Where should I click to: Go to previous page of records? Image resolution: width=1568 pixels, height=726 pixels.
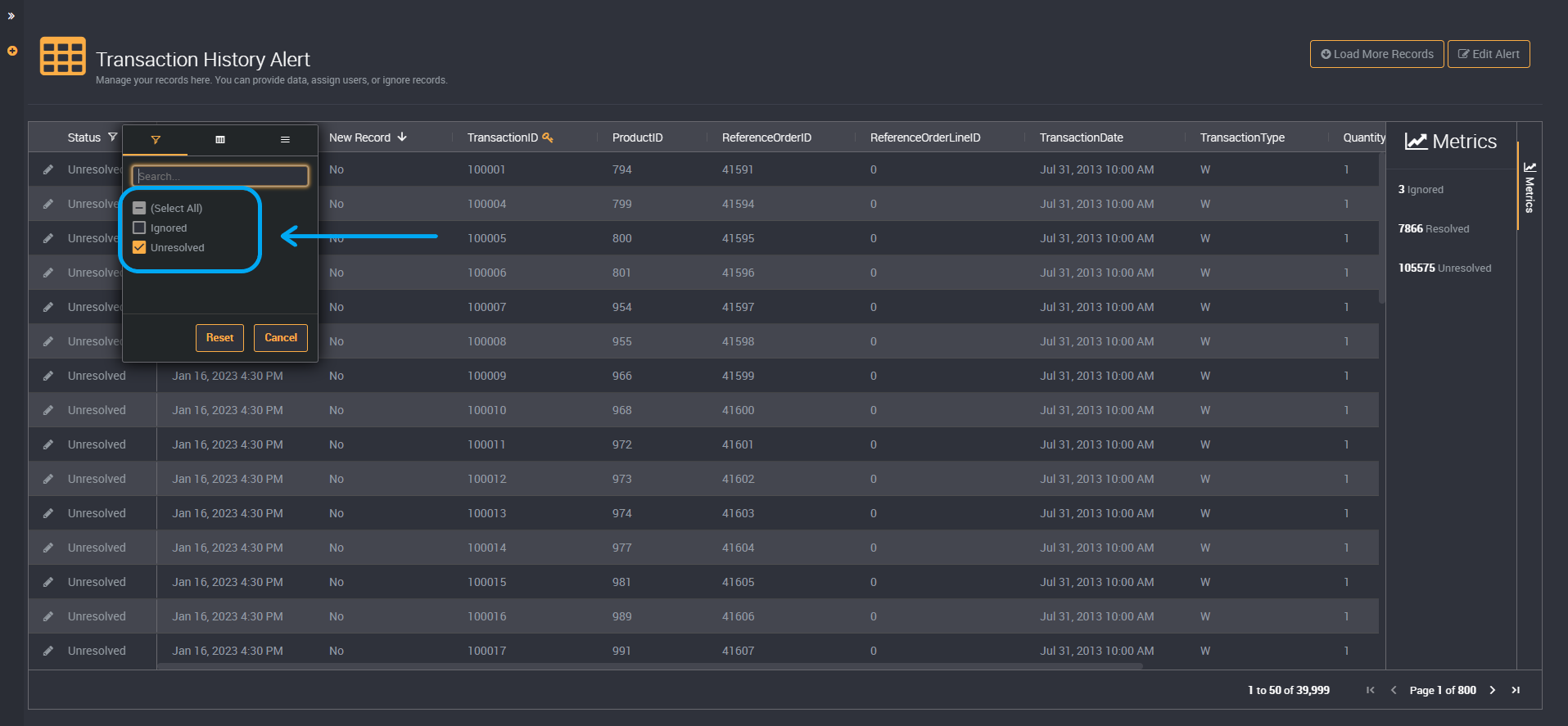coord(1394,690)
